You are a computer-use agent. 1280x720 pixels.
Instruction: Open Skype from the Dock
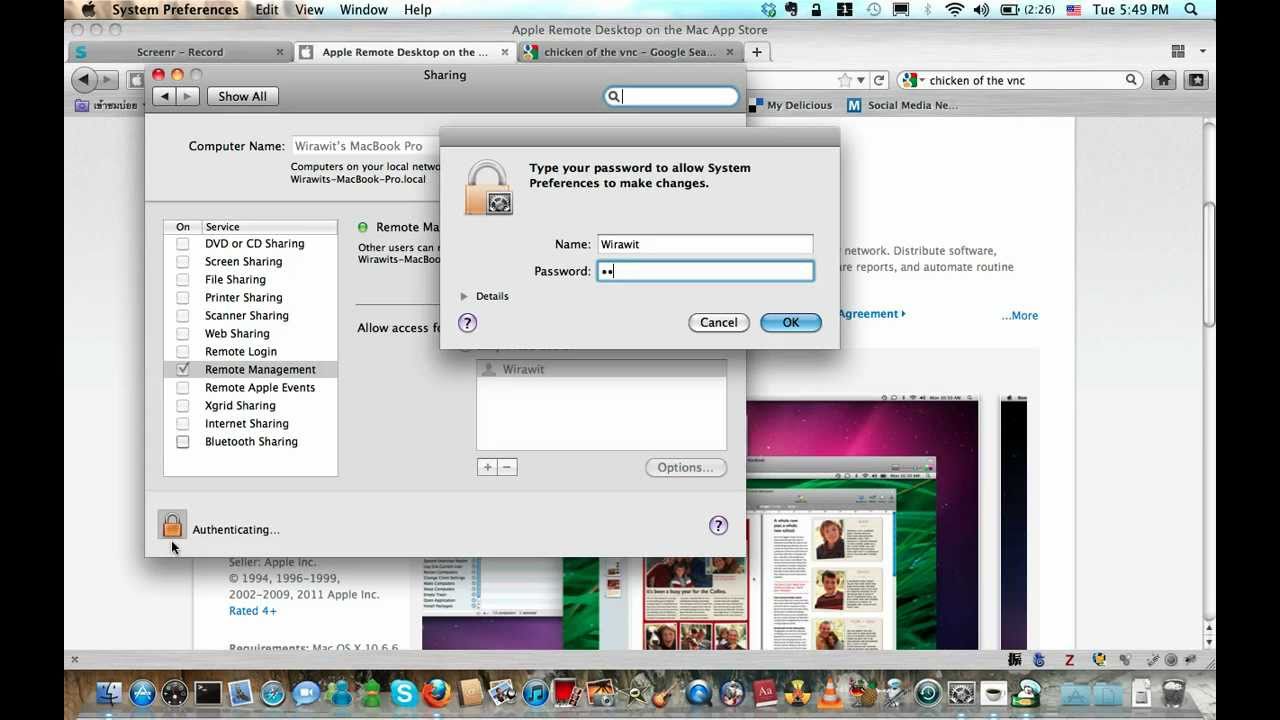click(404, 692)
